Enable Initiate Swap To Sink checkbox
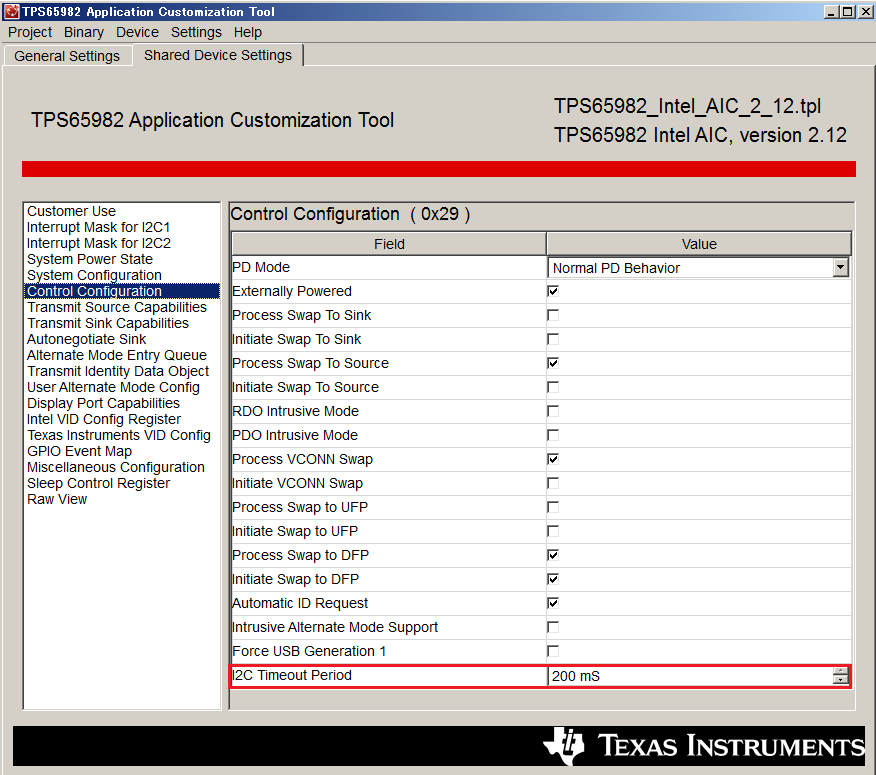 click(x=553, y=339)
